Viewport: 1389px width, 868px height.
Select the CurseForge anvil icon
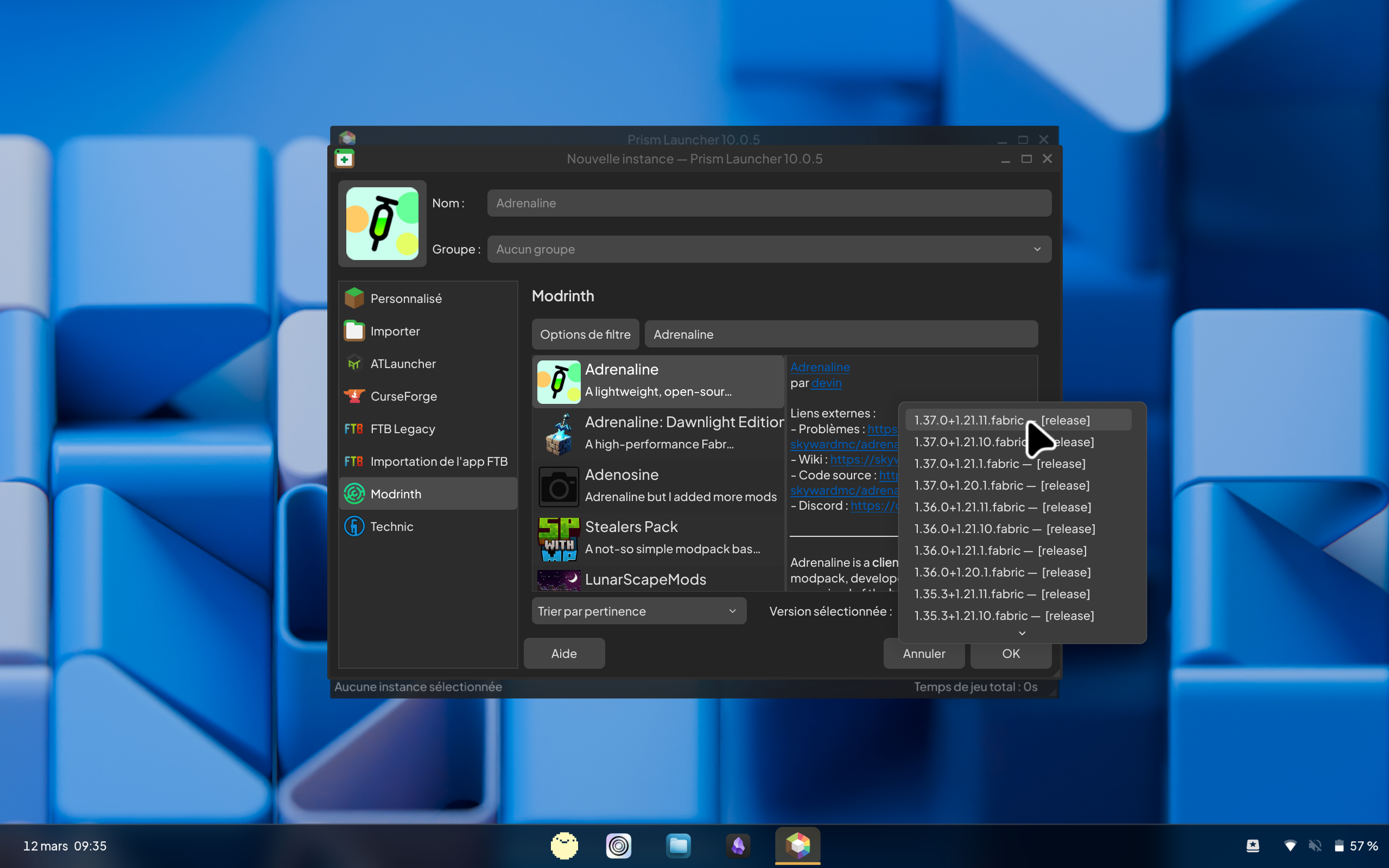pyautogui.click(x=354, y=396)
